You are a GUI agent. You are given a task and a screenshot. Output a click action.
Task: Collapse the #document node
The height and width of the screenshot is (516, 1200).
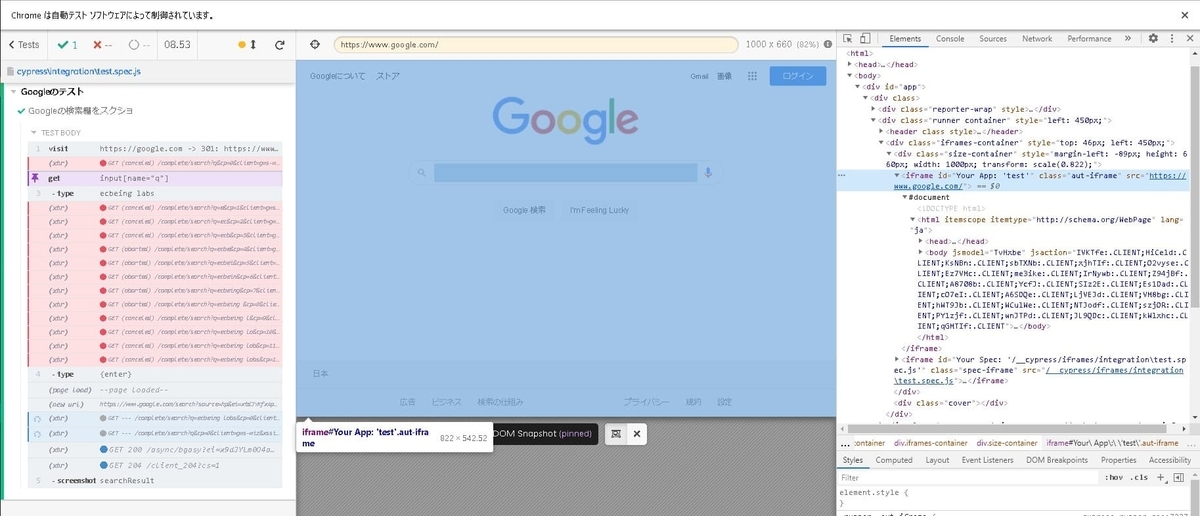tap(905, 197)
